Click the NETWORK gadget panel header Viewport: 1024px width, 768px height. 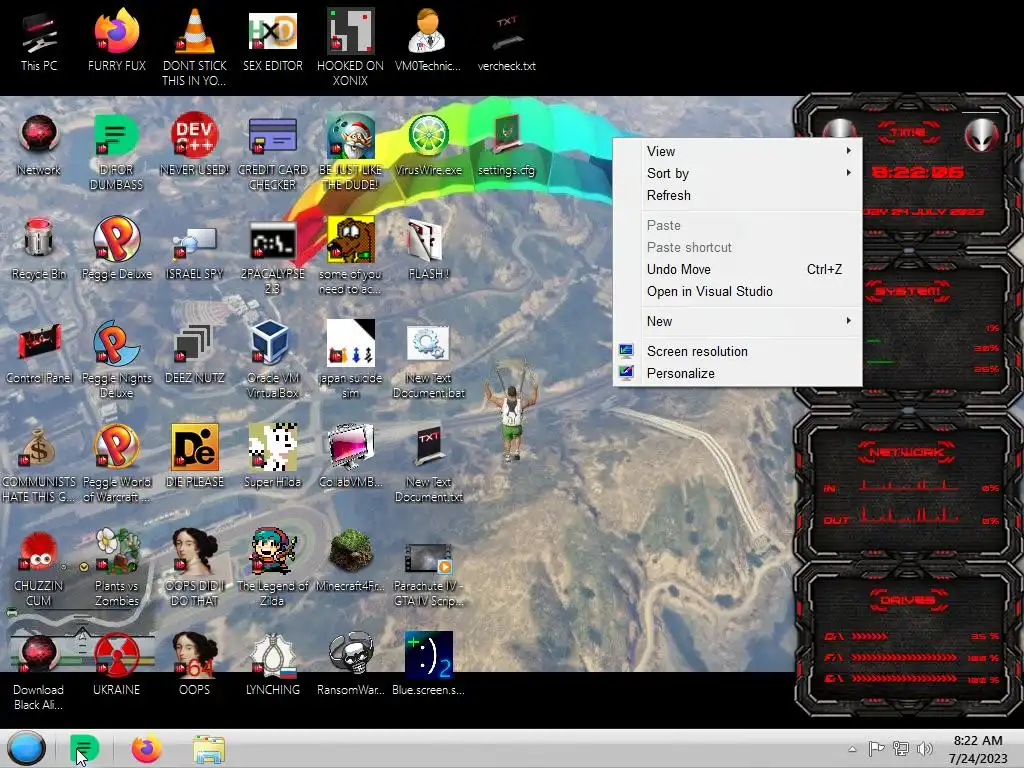[x=906, y=451]
